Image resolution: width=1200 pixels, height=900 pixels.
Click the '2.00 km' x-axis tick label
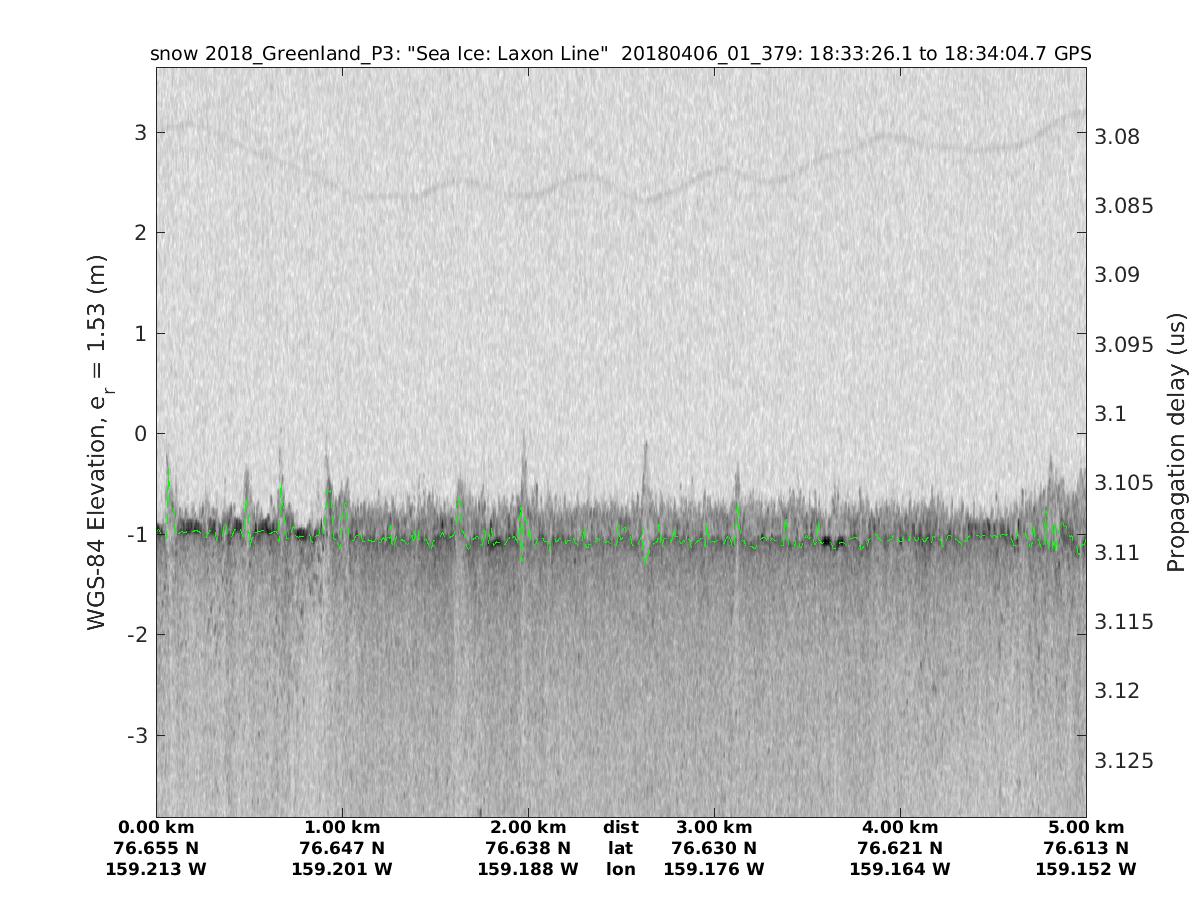528,827
